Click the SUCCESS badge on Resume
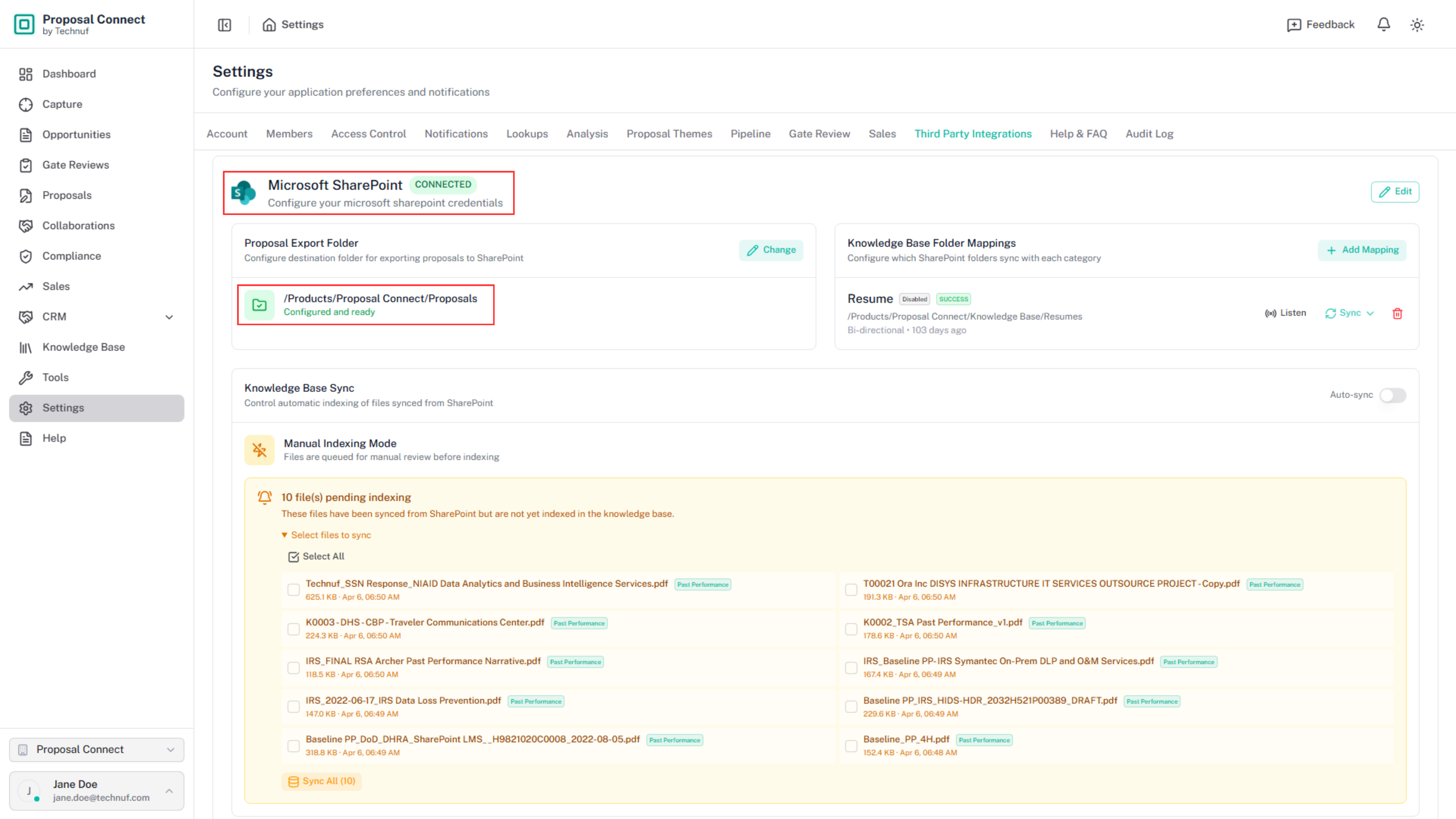 (x=953, y=299)
